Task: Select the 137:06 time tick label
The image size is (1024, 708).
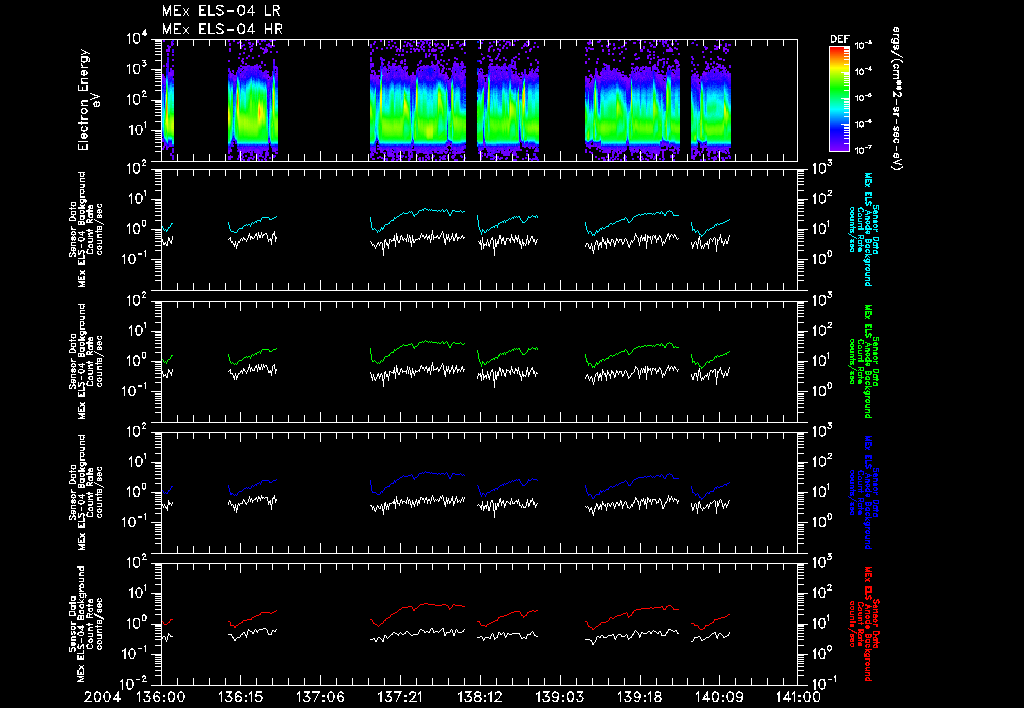Action: coord(320,697)
